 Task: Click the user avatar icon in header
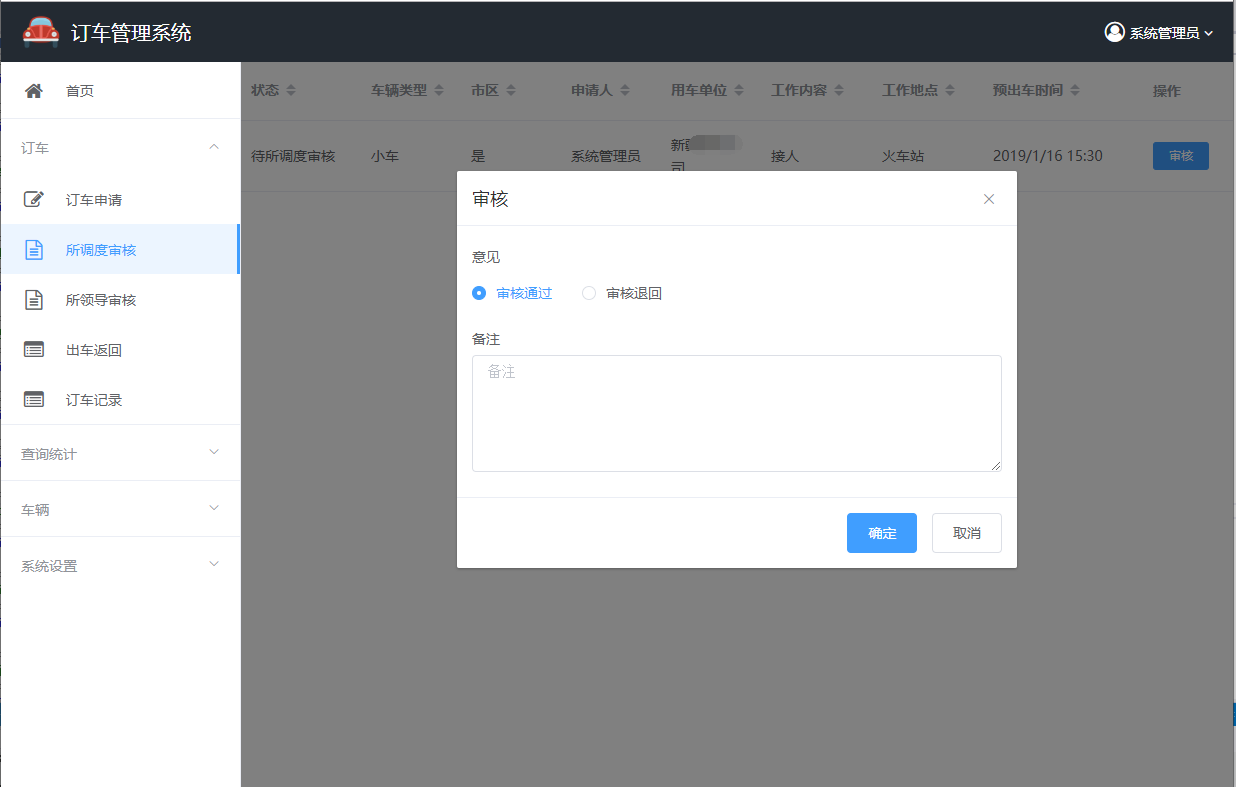pos(1114,32)
